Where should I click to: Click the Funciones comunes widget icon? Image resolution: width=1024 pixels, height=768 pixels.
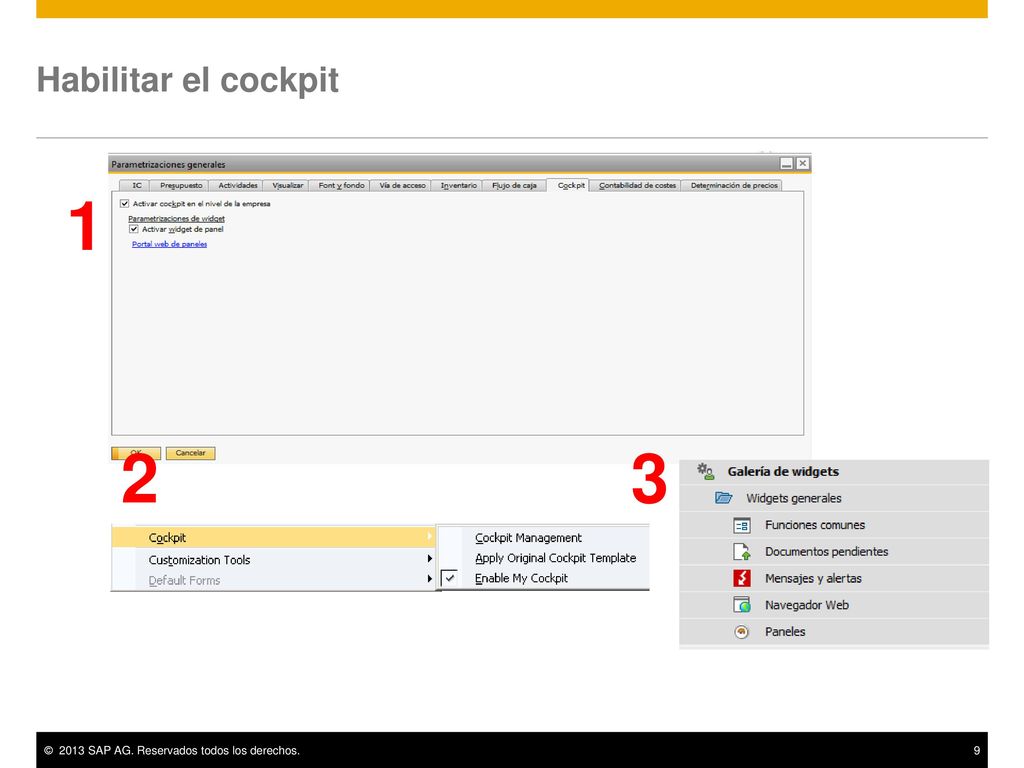[742, 525]
